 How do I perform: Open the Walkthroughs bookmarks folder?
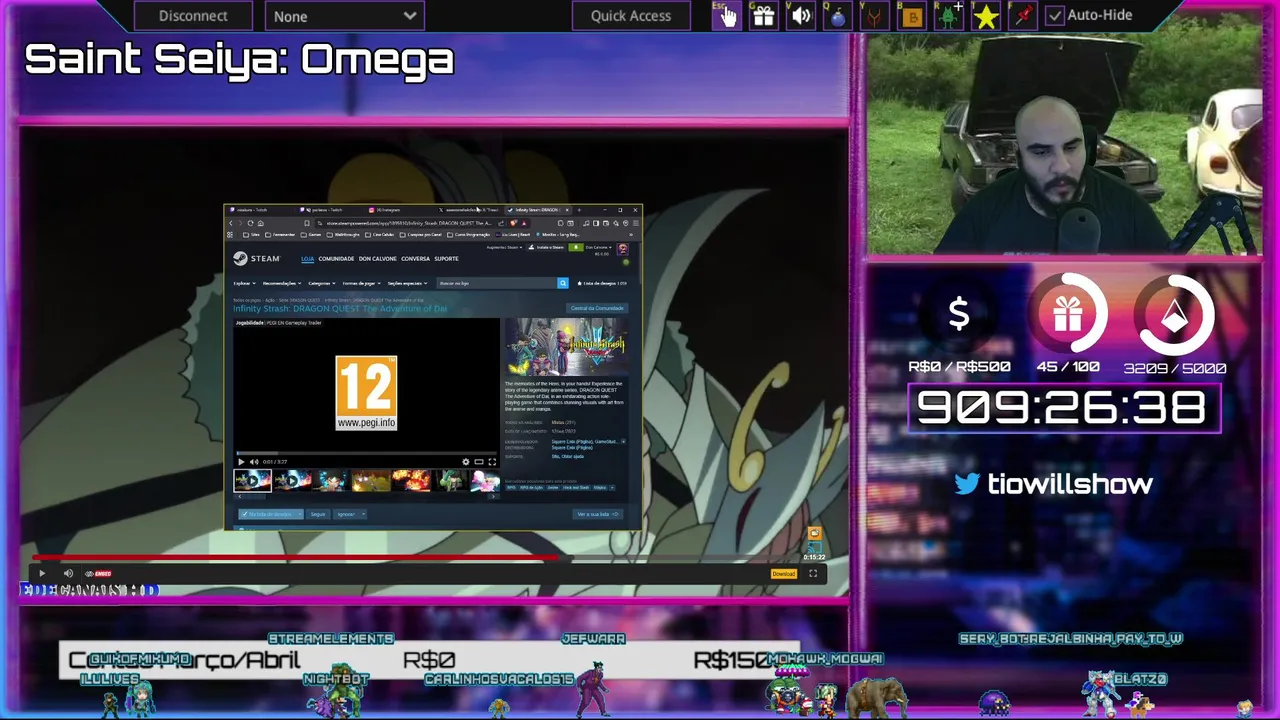click(343, 235)
